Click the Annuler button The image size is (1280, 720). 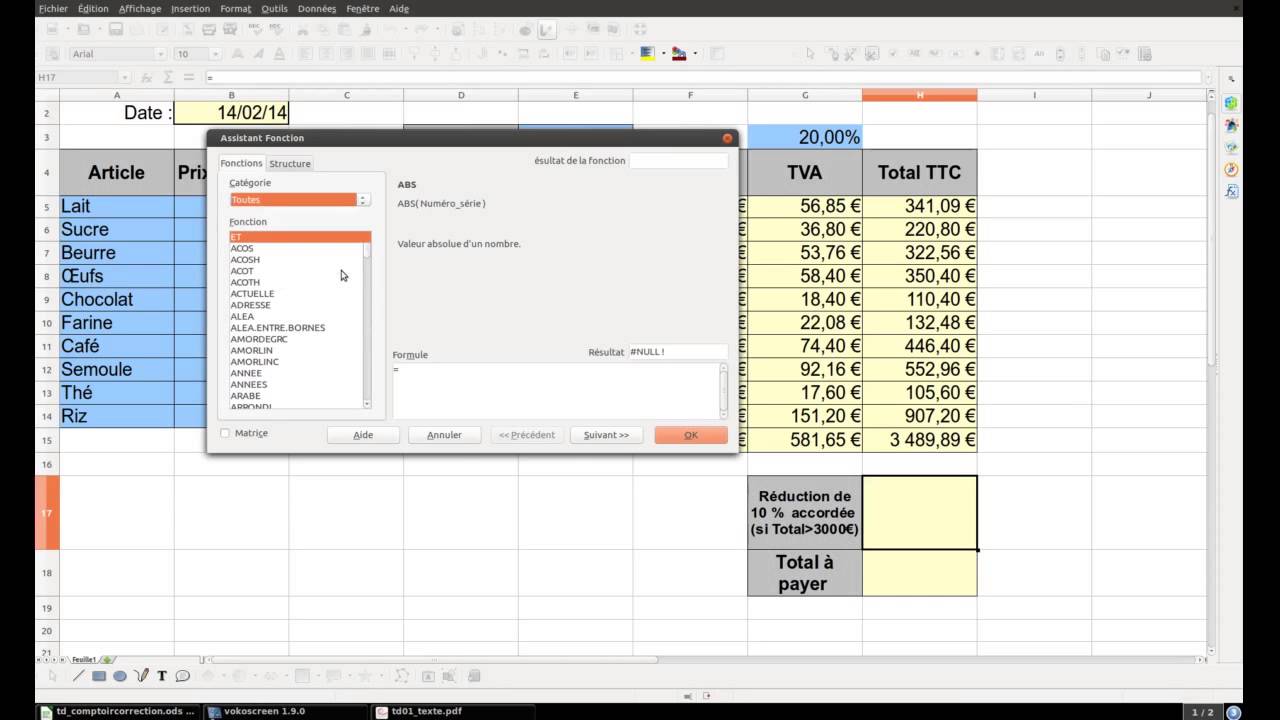pyautogui.click(x=444, y=435)
